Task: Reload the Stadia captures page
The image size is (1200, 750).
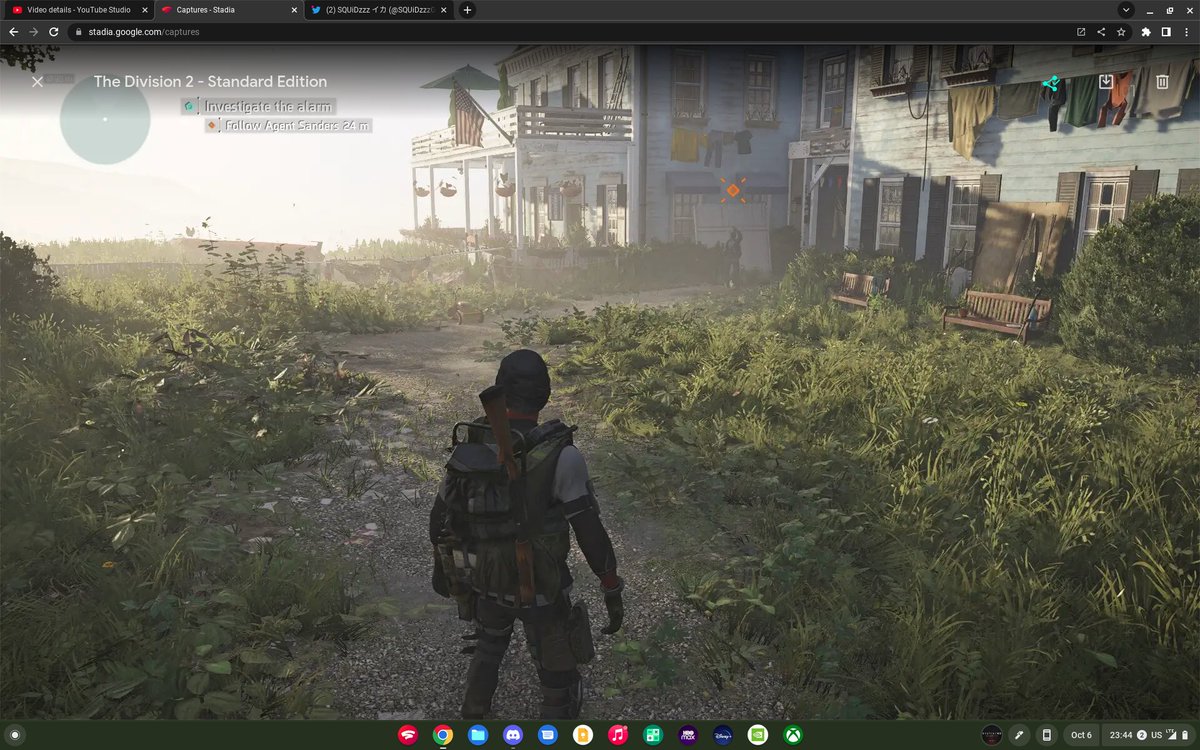Action: (x=53, y=31)
